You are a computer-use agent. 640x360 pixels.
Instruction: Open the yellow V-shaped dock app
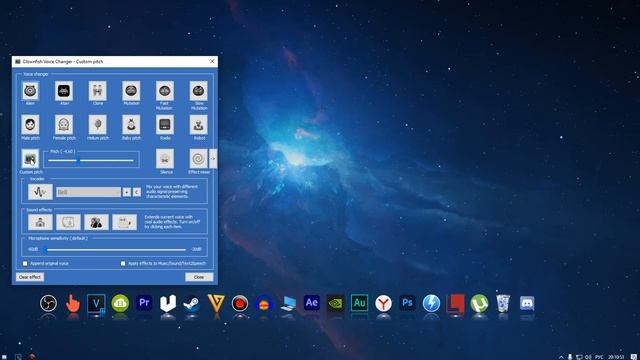tap(216, 304)
